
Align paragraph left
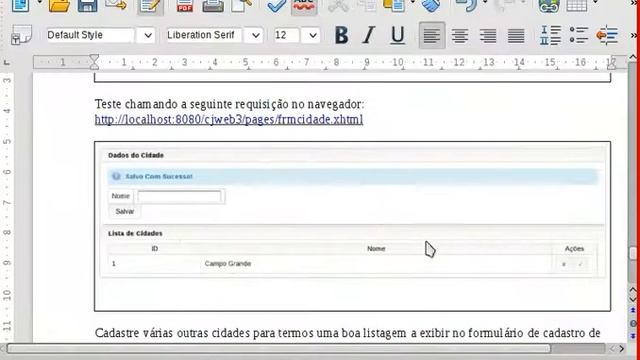pos(431,36)
